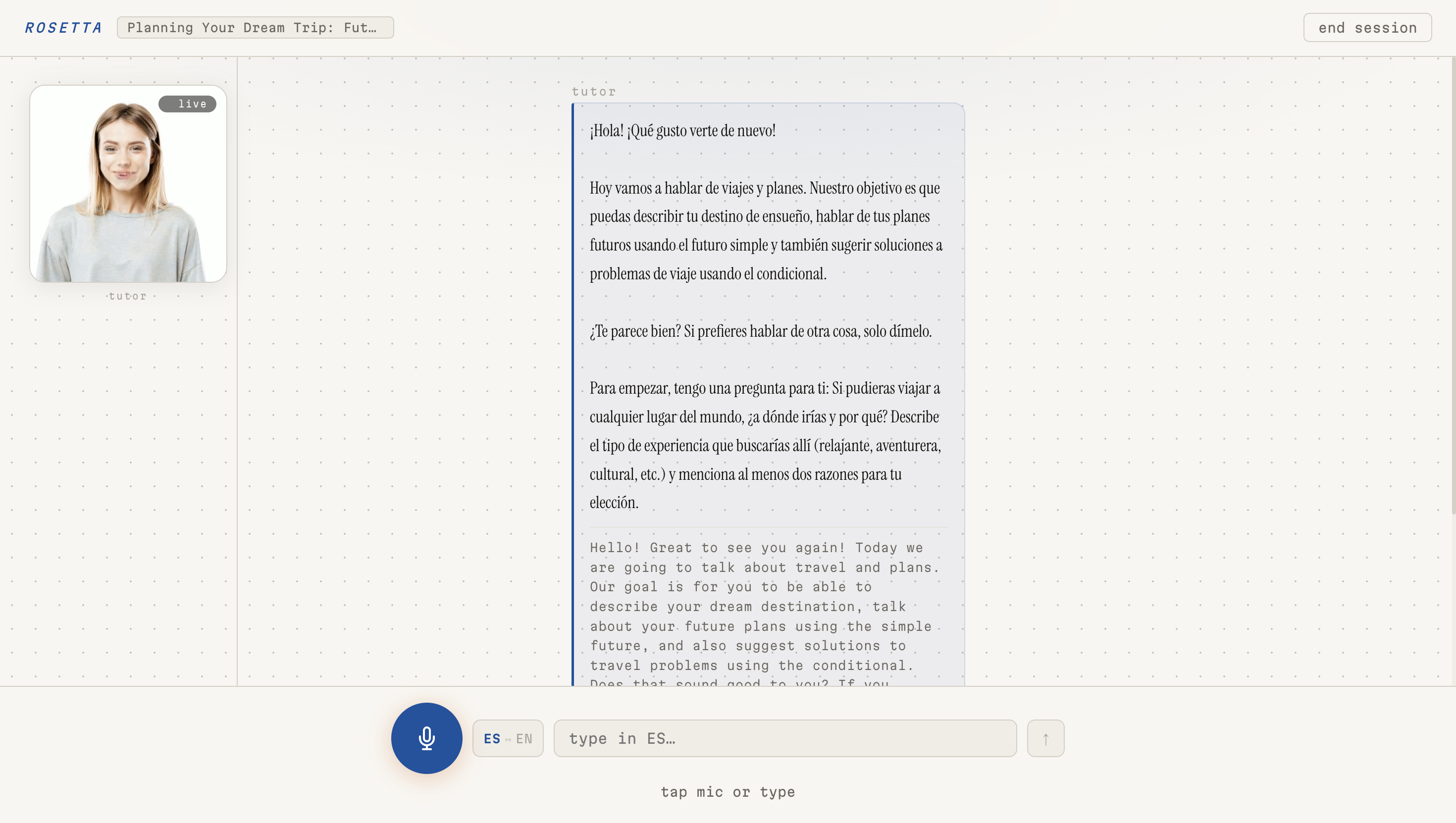Tap the blue microphone button

click(426, 738)
